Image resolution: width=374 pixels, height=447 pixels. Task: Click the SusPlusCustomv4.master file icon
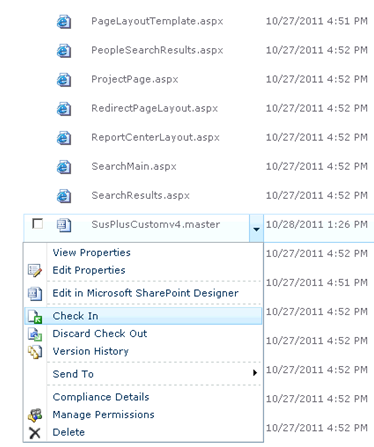coord(64,225)
